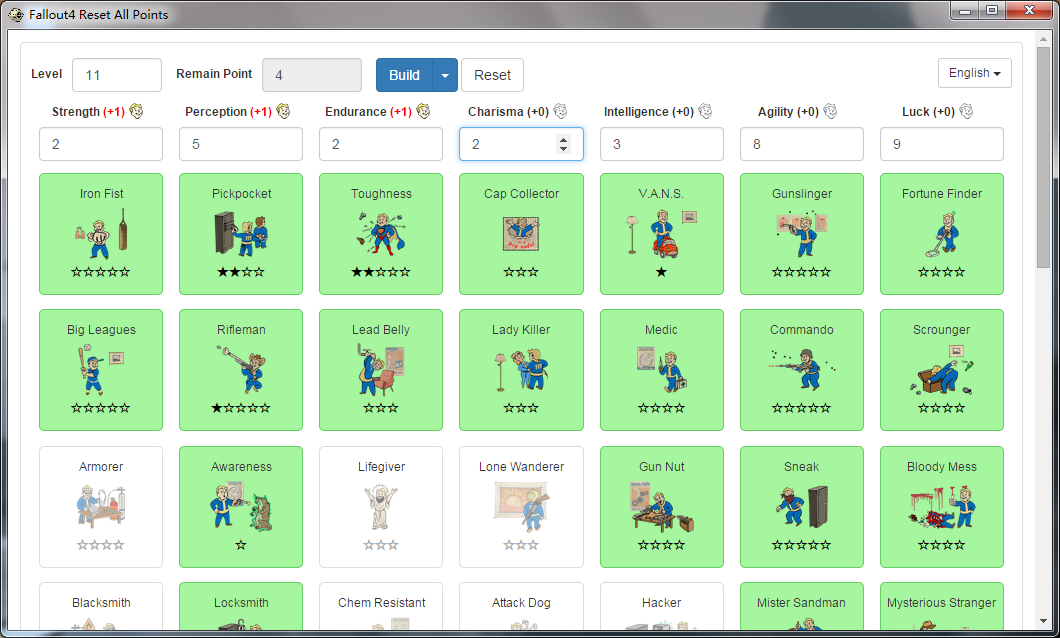Select the Toughness perk card

click(381, 234)
